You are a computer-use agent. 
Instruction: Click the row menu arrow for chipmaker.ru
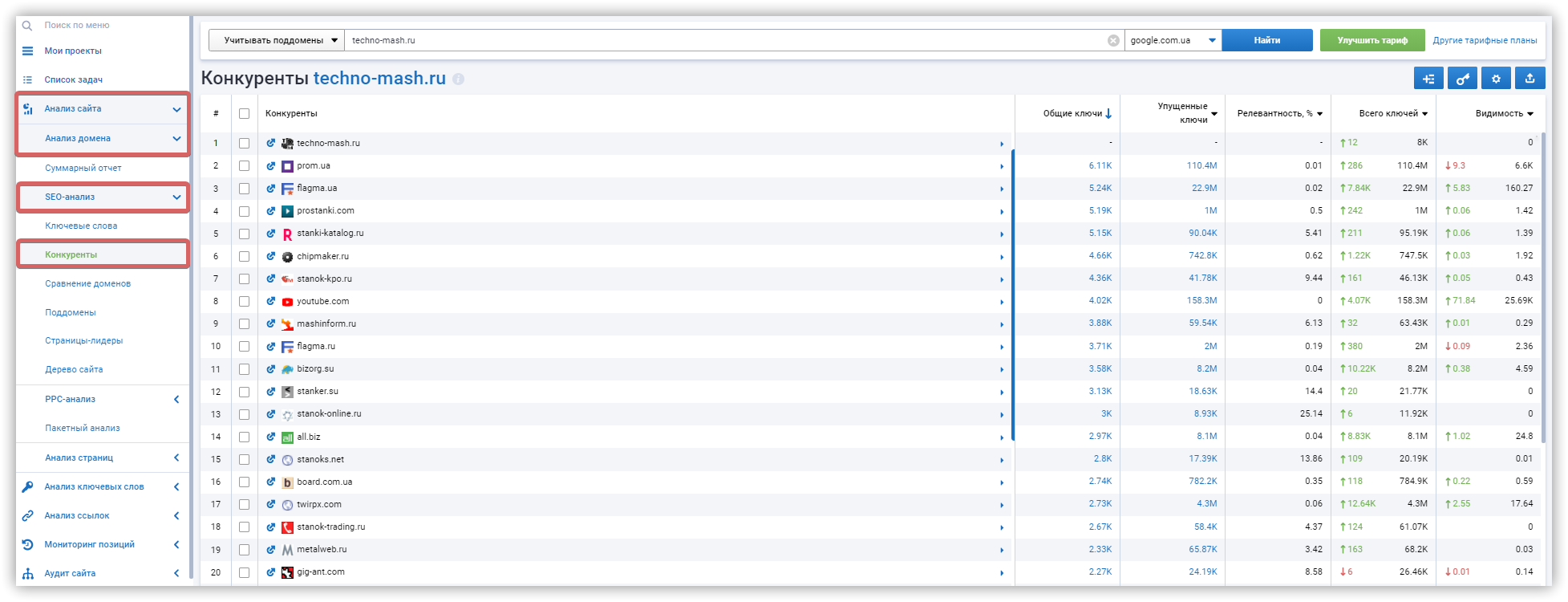pyautogui.click(x=1002, y=257)
